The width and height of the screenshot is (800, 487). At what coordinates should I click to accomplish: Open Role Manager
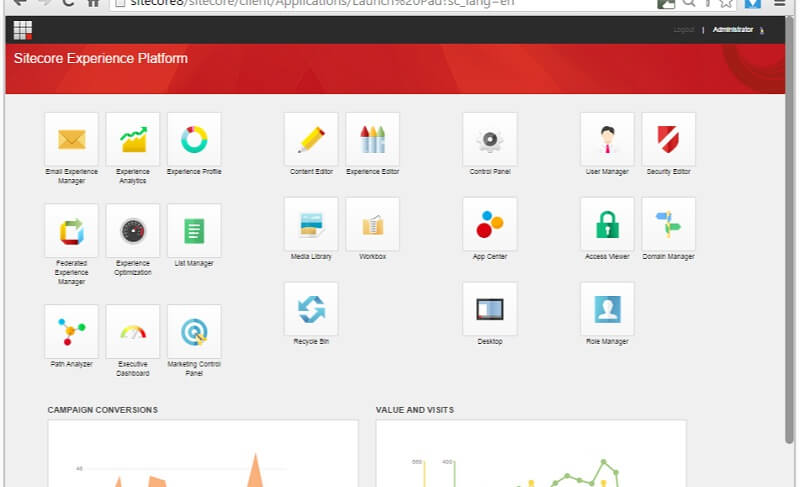[x=607, y=309]
